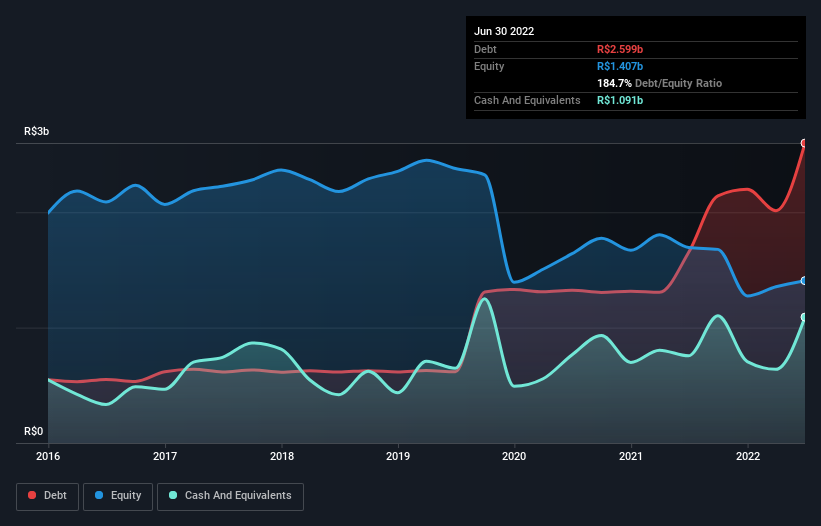Toggle the Equity legend button
The width and height of the screenshot is (821, 526).
[118, 496]
